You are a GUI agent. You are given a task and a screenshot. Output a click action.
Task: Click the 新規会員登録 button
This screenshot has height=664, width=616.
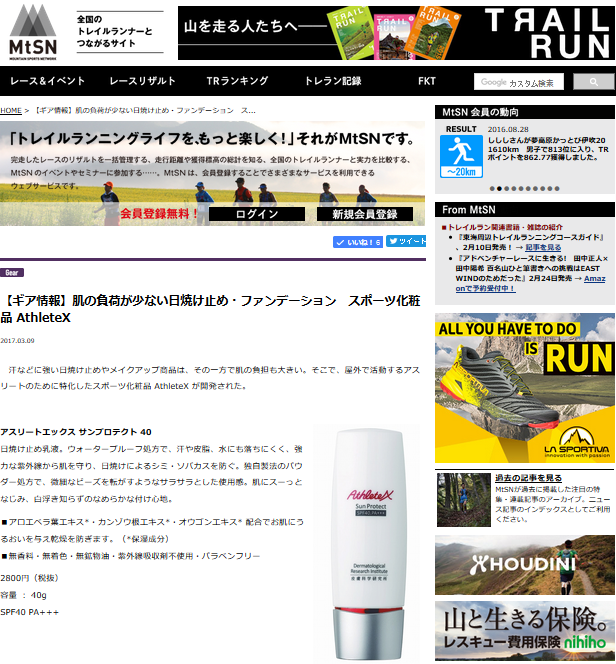click(365, 214)
